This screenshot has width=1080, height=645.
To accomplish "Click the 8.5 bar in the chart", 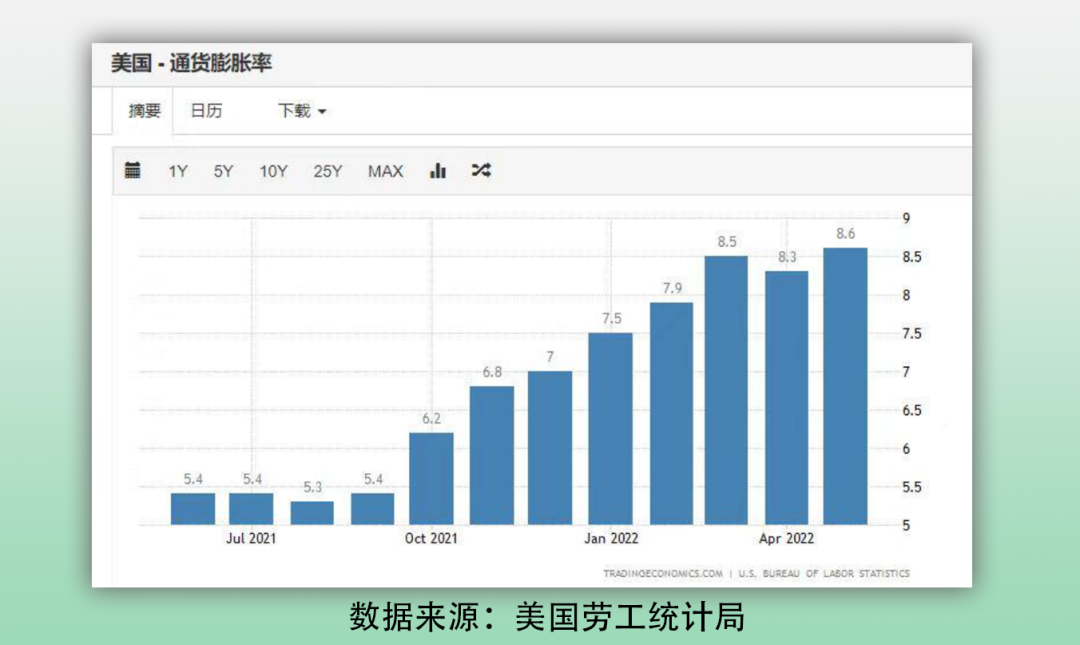I will tap(726, 390).
